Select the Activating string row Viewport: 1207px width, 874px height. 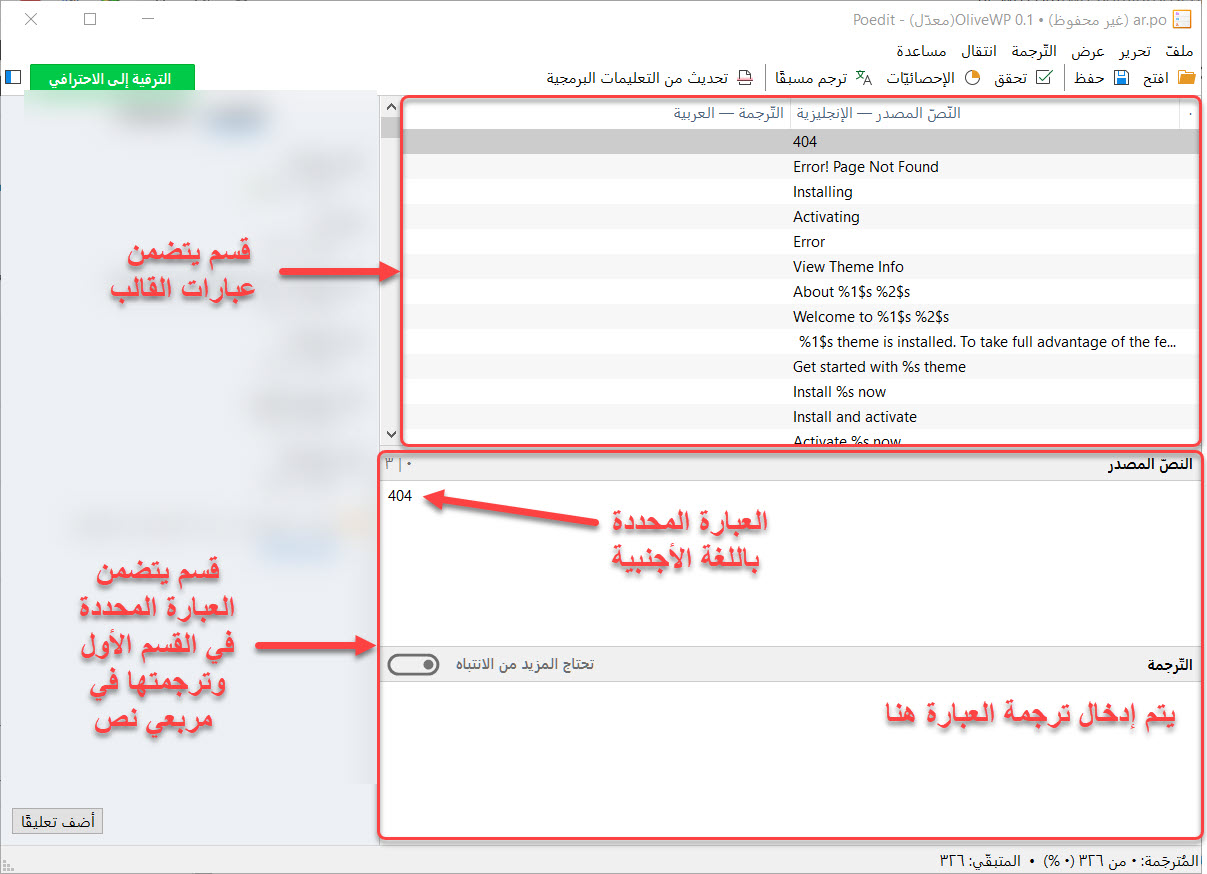(800, 217)
